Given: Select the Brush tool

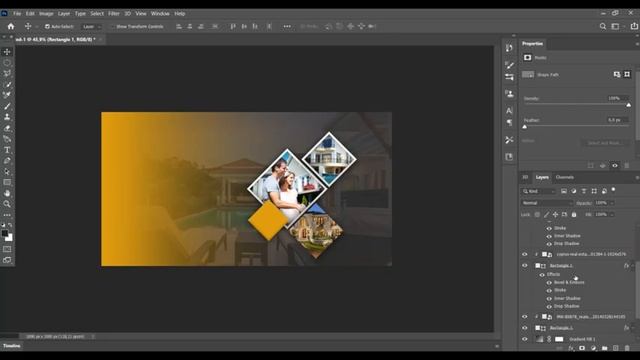Looking at the screenshot, I should tap(7, 106).
